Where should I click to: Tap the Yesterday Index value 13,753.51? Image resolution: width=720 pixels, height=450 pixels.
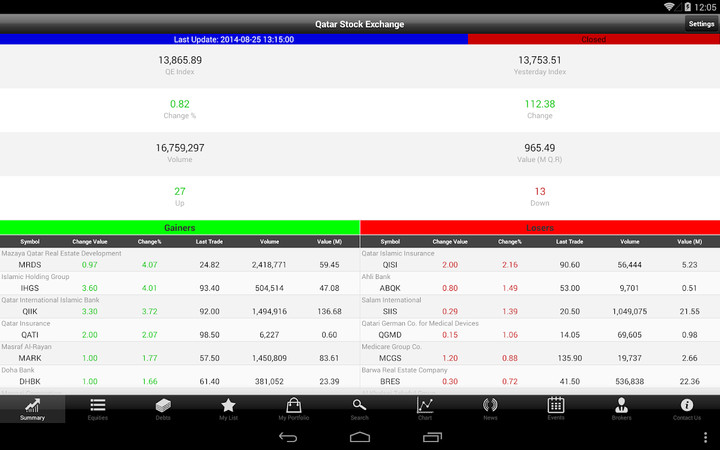[x=540, y=60]
